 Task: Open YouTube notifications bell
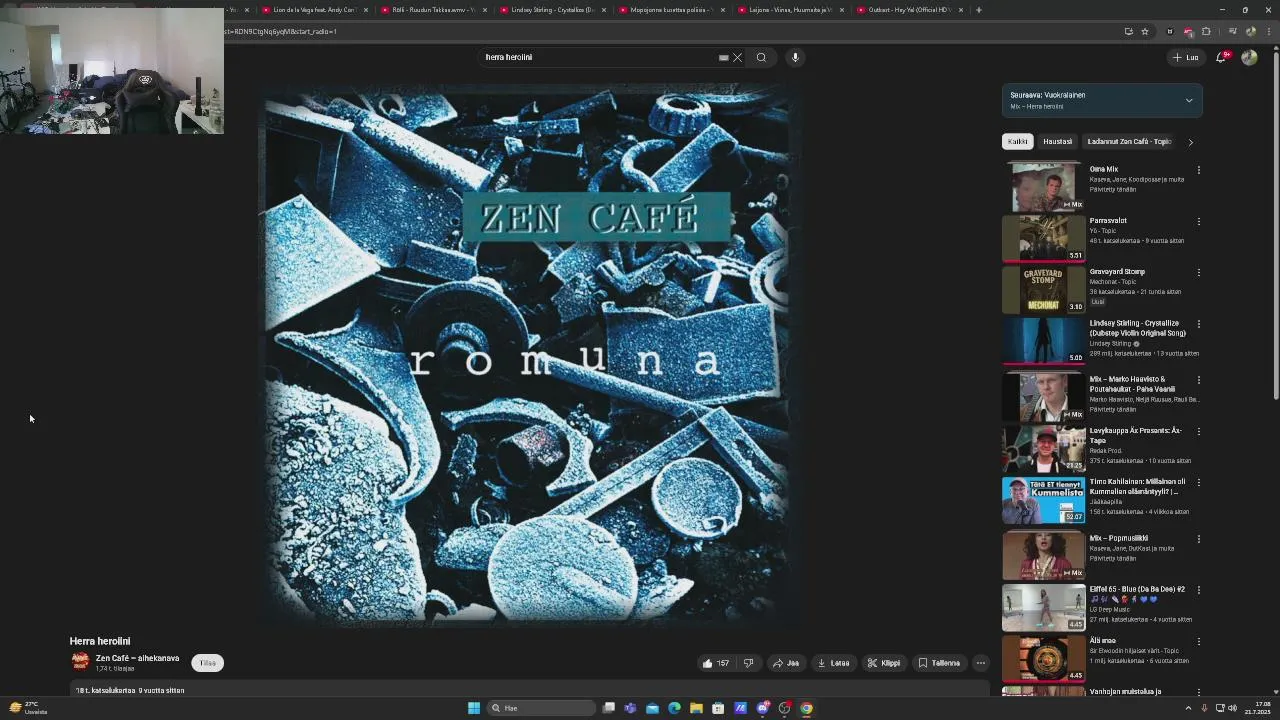coord(1221,57)
